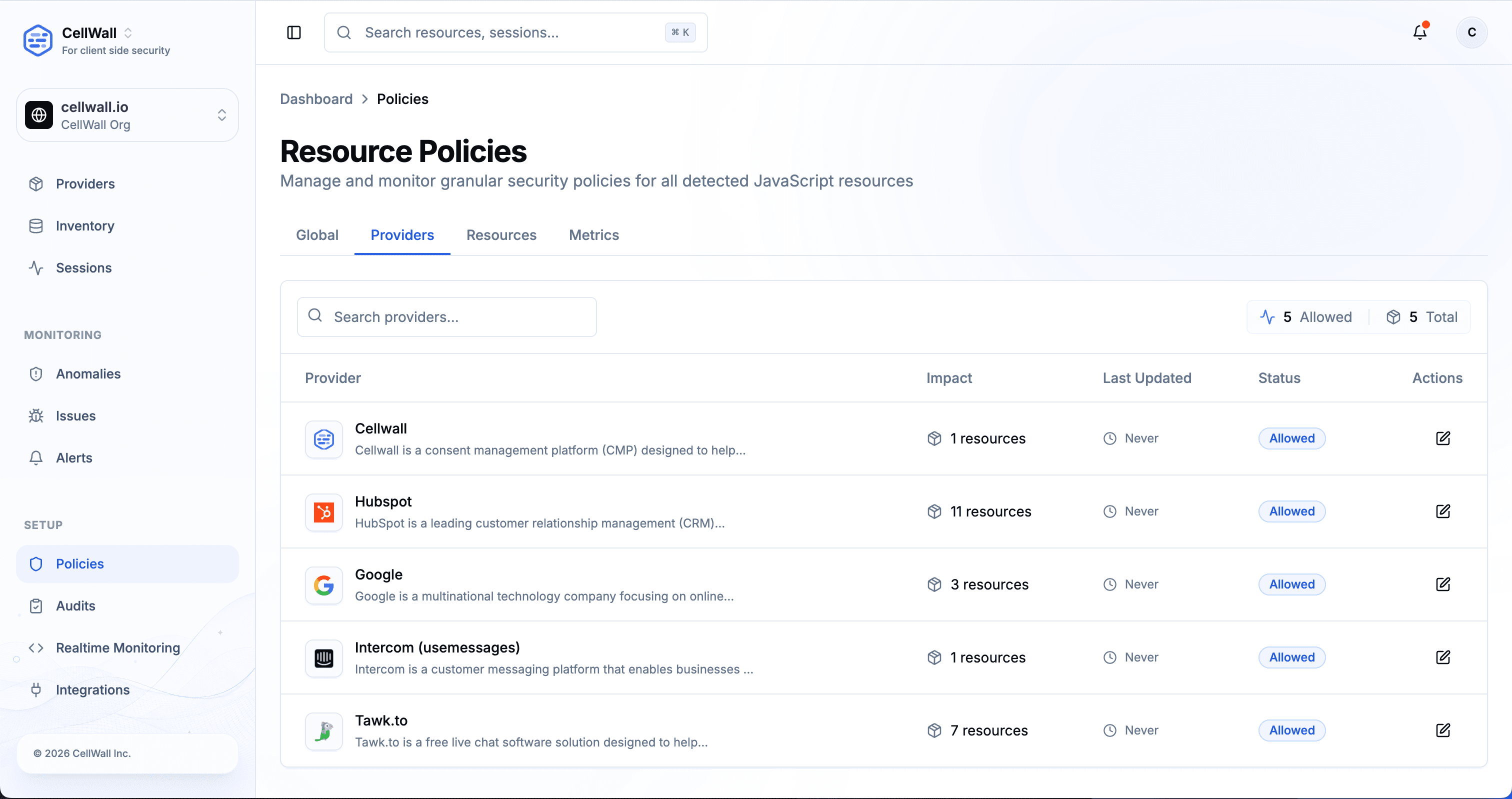1512x799 pixels.
Task: Click the Provider column header
Action: point(333,378)
